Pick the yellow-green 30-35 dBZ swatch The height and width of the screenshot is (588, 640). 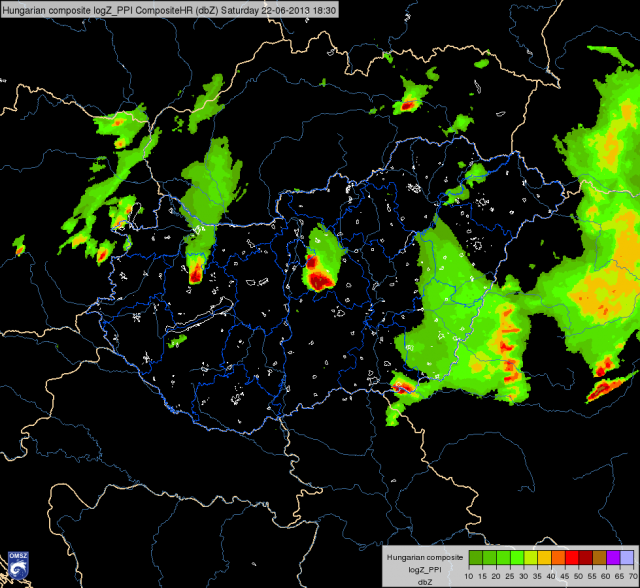pos(531,557)
